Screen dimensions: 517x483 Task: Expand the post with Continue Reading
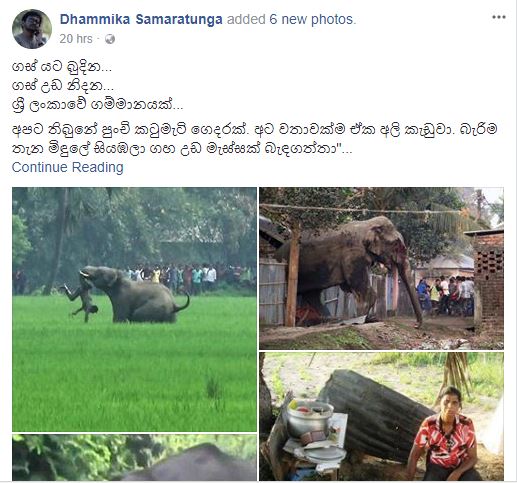(68, 167)
